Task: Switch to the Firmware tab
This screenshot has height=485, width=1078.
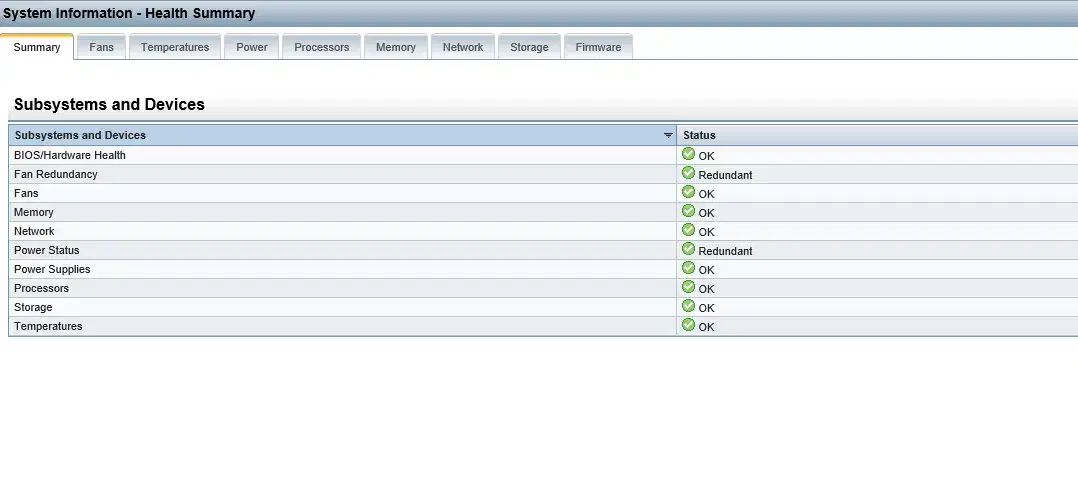Action: point(598,47)
